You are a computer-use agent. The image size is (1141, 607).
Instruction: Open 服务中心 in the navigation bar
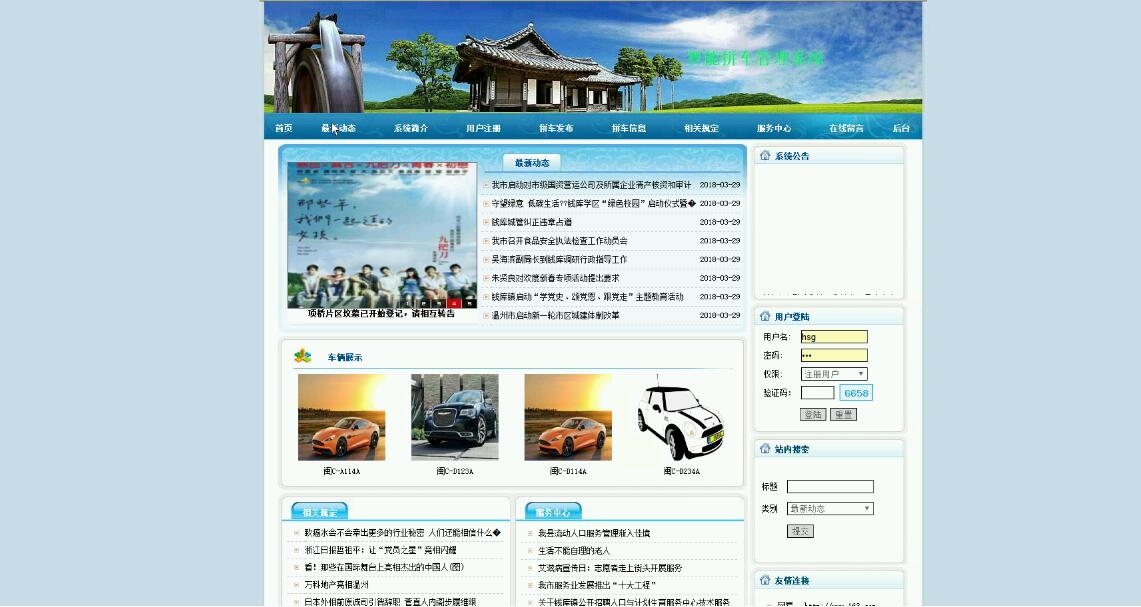(x=774, y=128)
